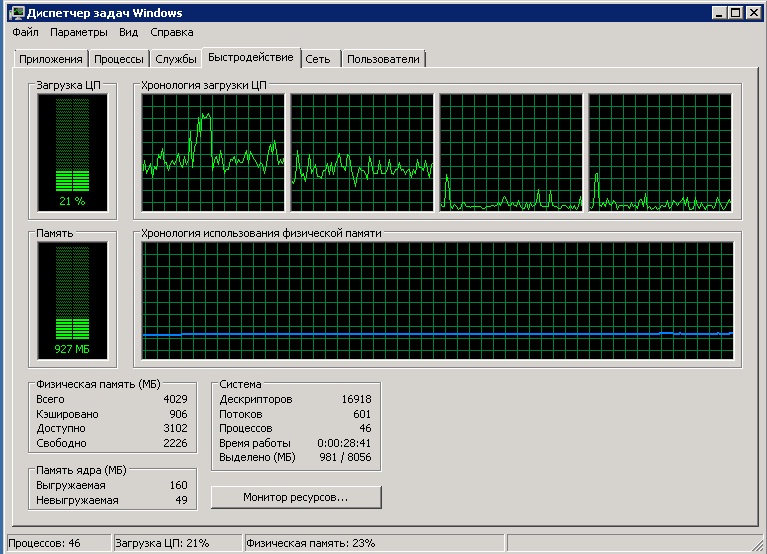Switch to the Пользователи tab
Screen dimensions: 767x554
point(384,59)
